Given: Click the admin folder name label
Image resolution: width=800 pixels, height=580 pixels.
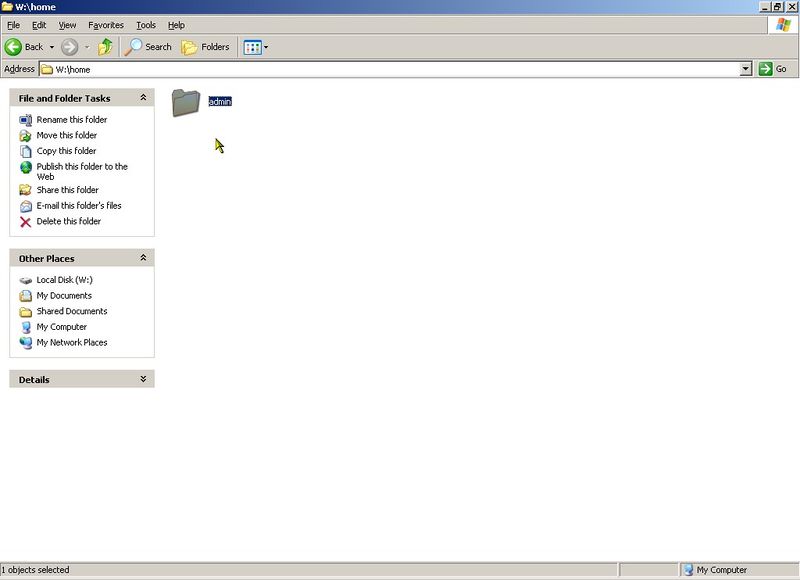Looking at the screenshot, I should (x=220, y=102).
